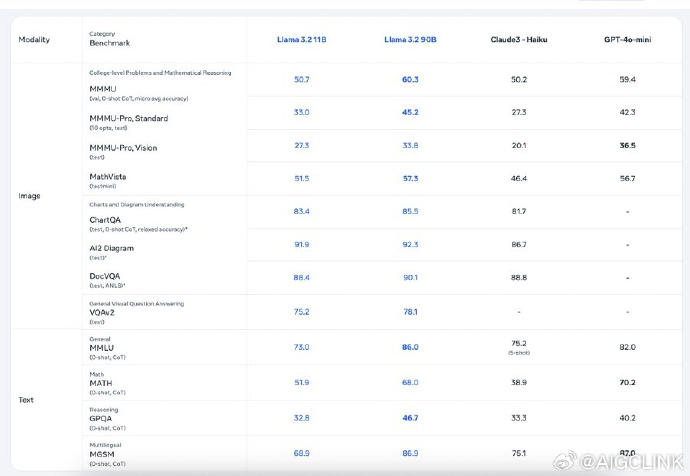The width and height of the screenshot is (690, 476).
Task: Select the MathVista benchmark name
Action: click(108, 177)
